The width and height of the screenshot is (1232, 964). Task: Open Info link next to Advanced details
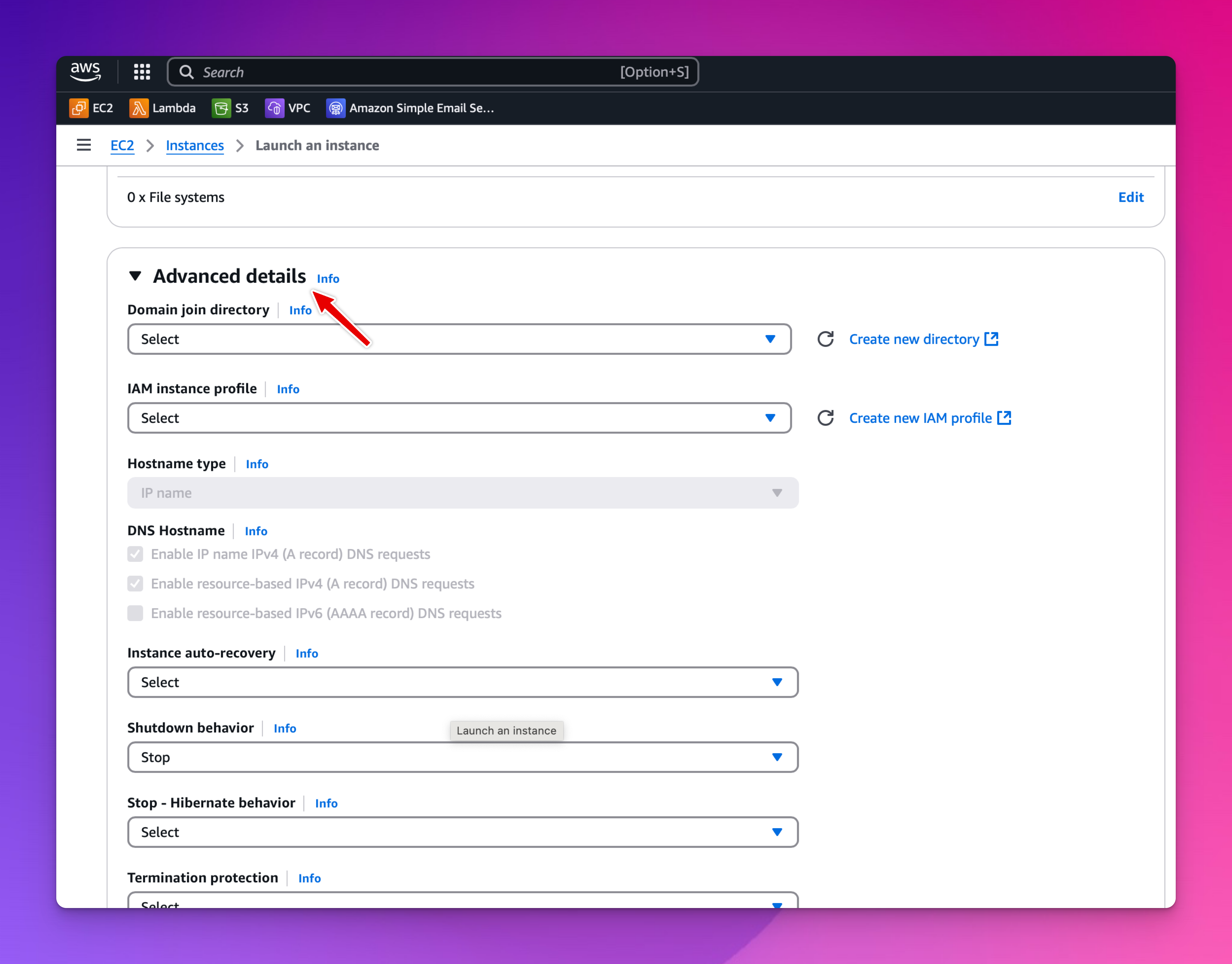(x=328, y=279)
